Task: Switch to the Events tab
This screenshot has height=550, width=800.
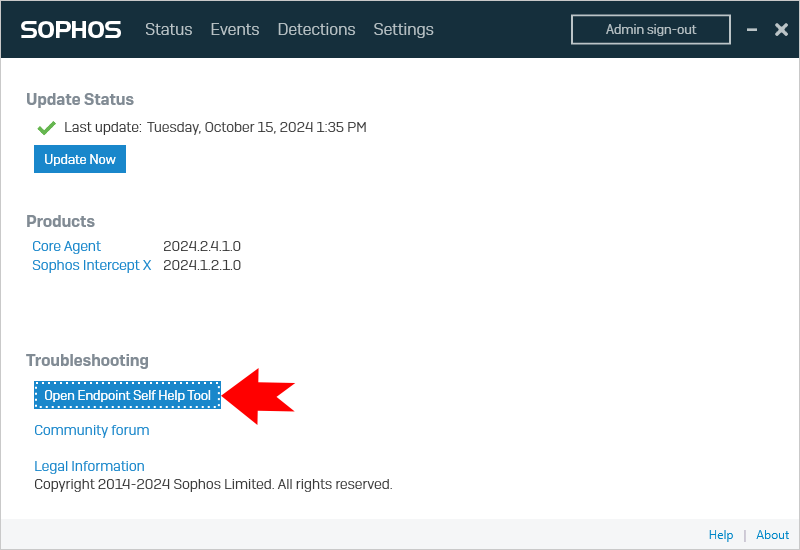Action: coord(235,30)
